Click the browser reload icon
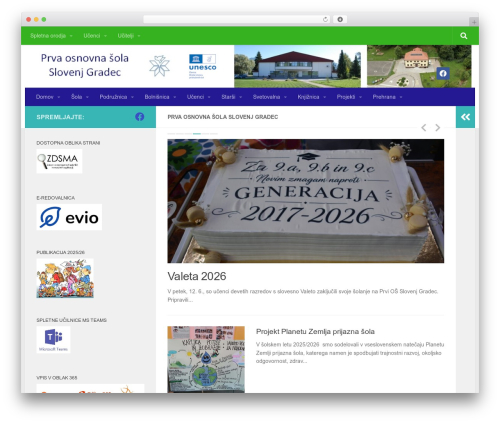 point(325,20)
